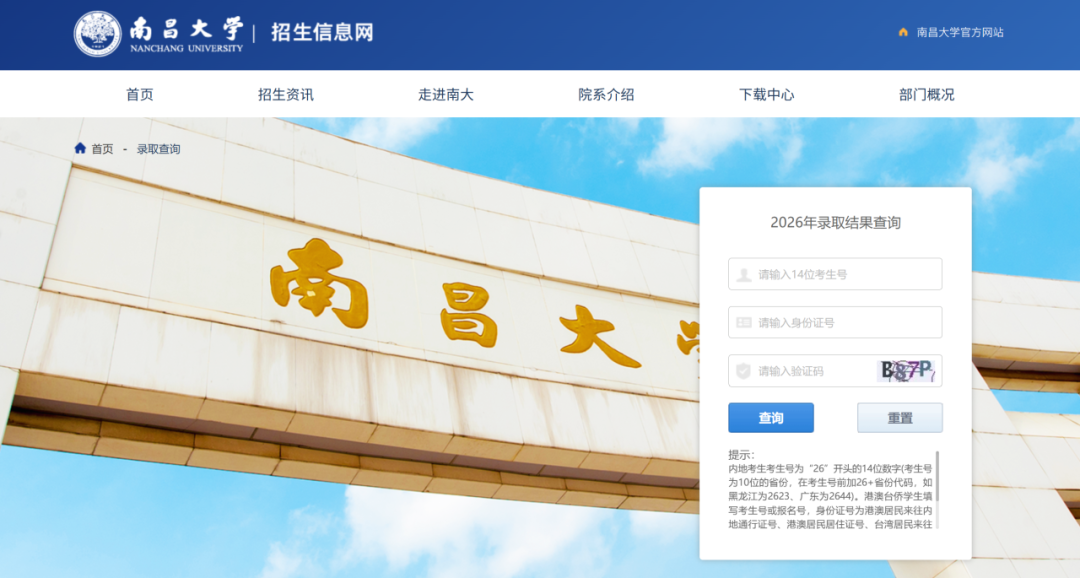Click the person icon in 考生号 field
This screenshot has width=1080, height=578.
click(744, 274)
